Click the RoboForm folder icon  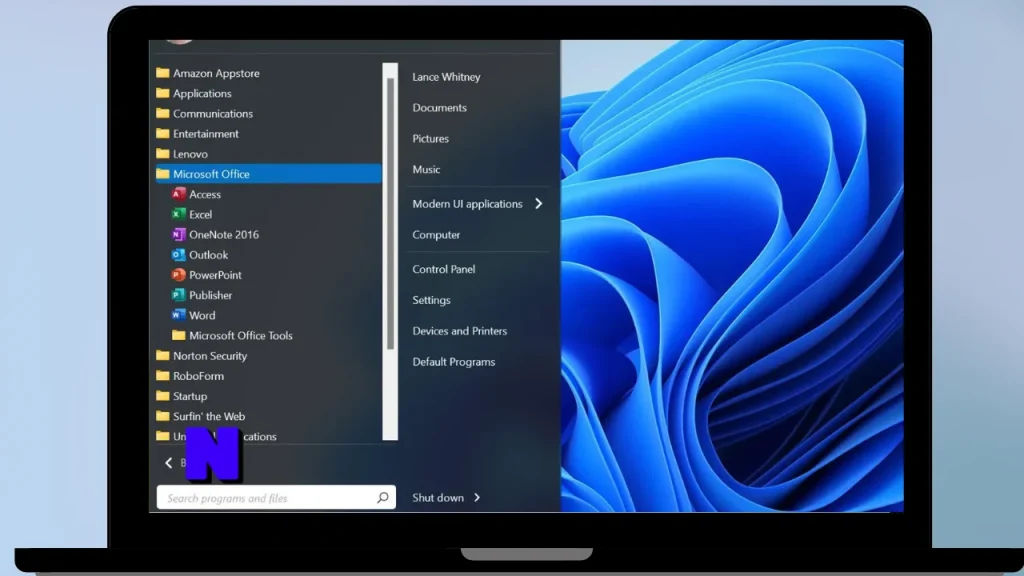(163, 376)
